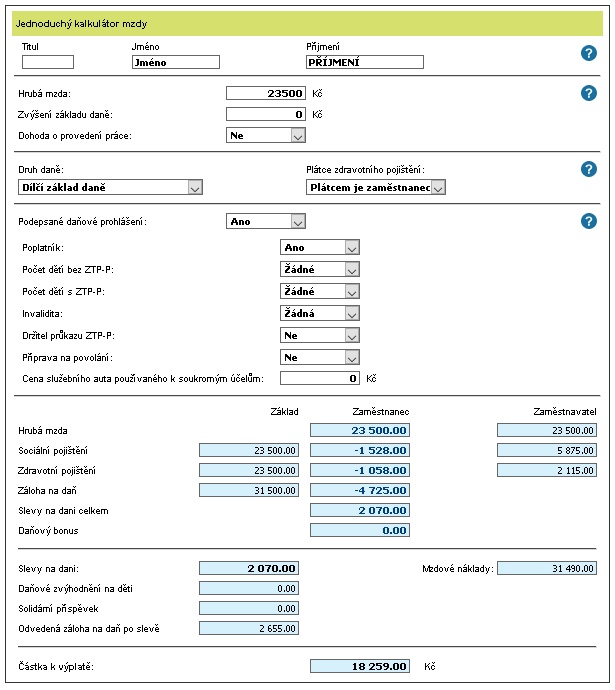Focus the Příjmení input field
The image size is (615, 690).
click(x=365, y=62)
